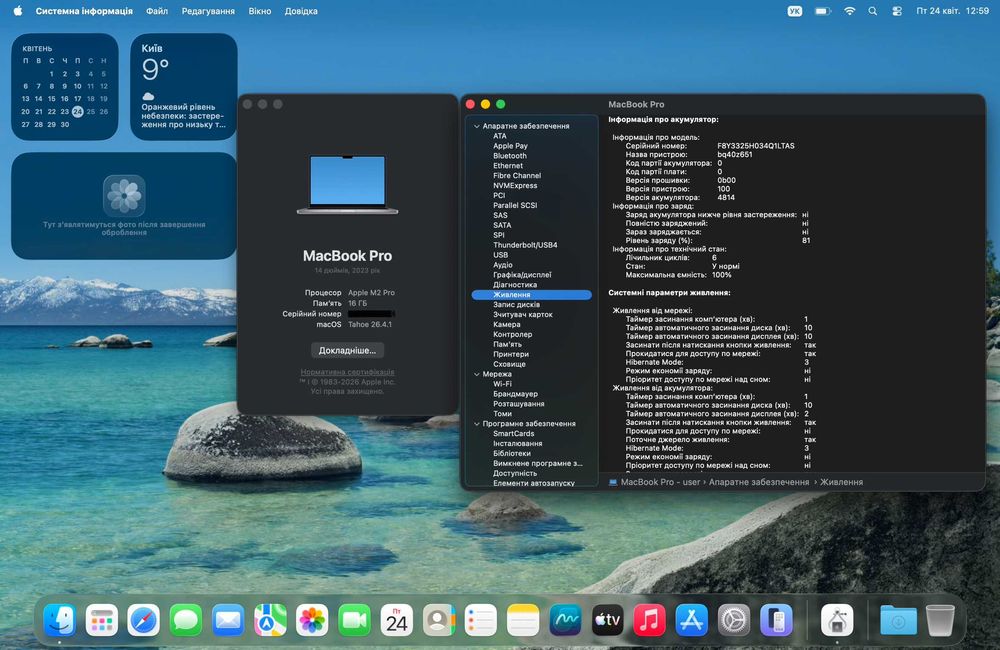This screenshot has height=650, width=1000.
Task: Open Contacts from the Dock
Action: click(x=439, y=620)
